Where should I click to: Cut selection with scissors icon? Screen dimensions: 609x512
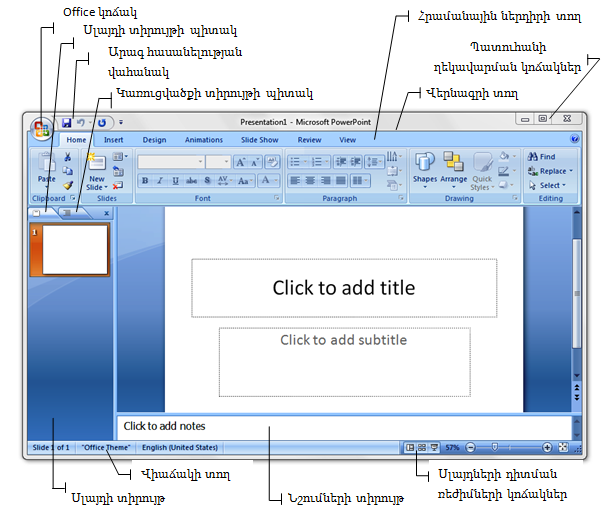pos(68,157)
